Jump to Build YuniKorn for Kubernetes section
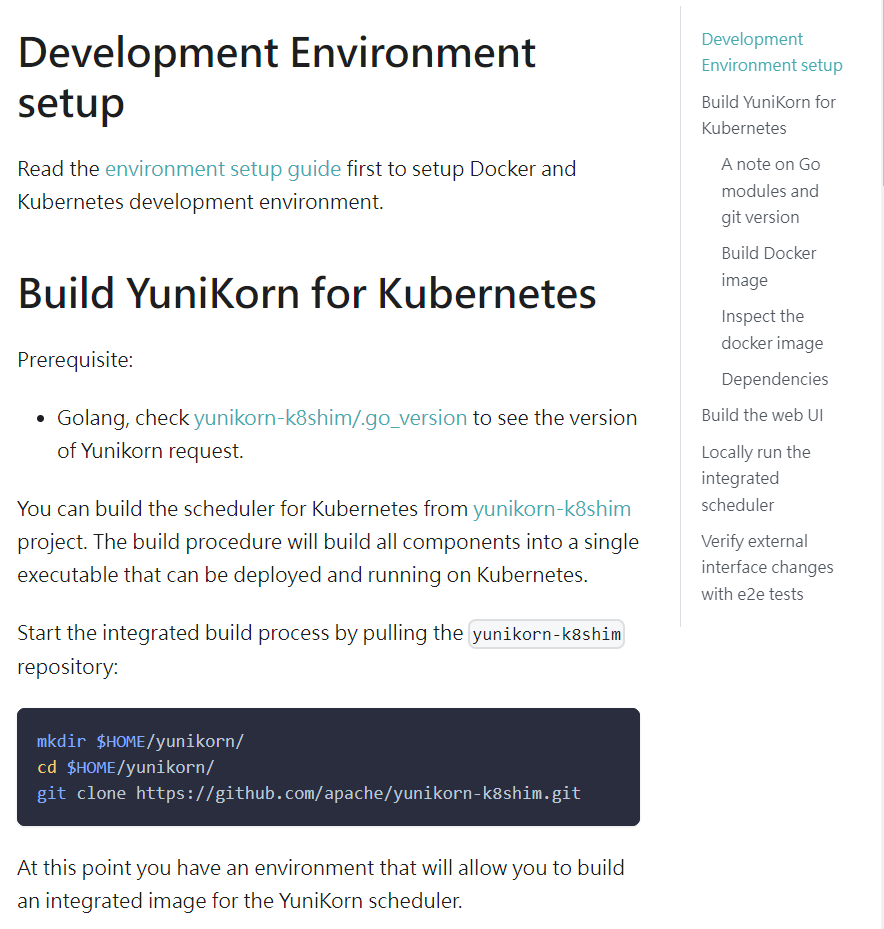The height and width of the screenshot is (929, 884). 768,115
